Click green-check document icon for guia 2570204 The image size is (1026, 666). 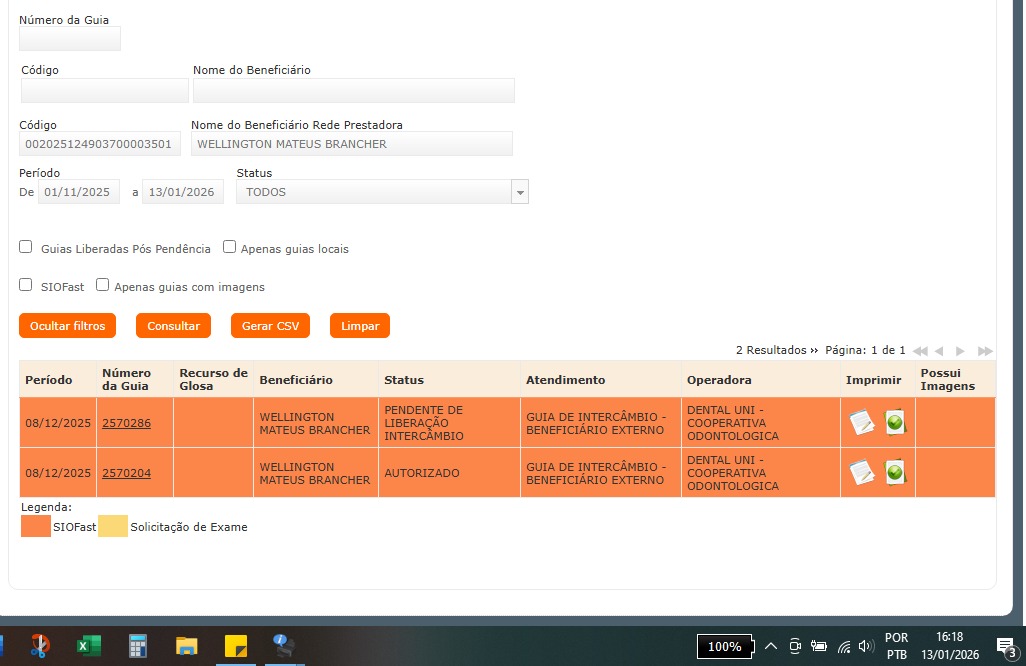coord(895,473)
